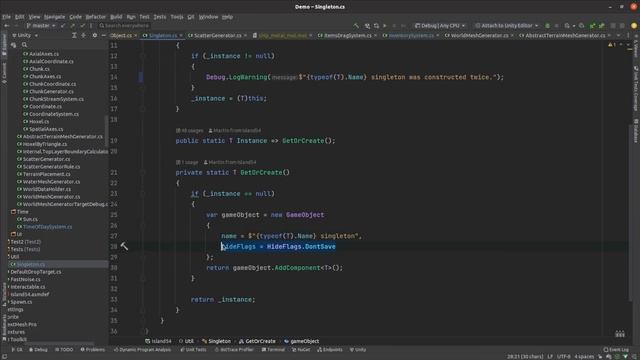Image resolution: width=640 pixels, height=360 pixels.
Task: Open Problems tool window
Action: [x=93, y=350]
